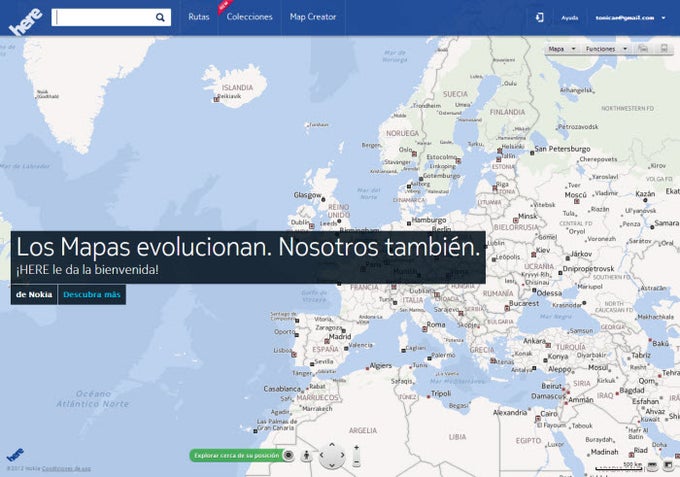Pan the map down with the bottom arrow

(x=332, y=465)
